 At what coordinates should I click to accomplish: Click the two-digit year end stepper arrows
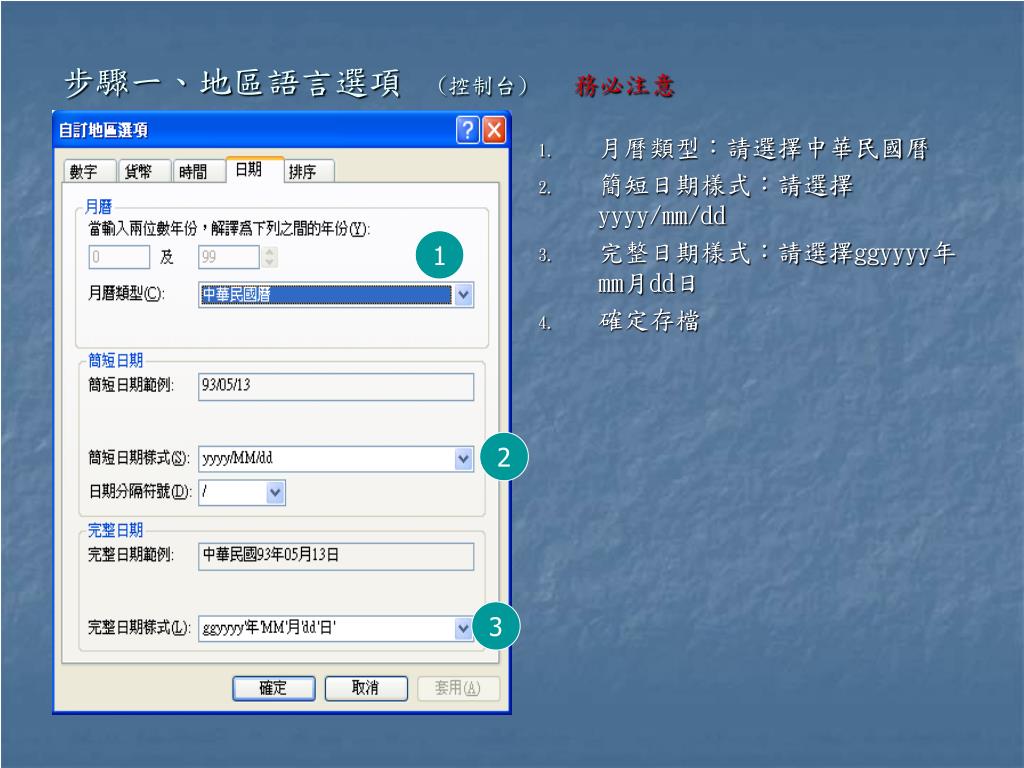point(269,257)
